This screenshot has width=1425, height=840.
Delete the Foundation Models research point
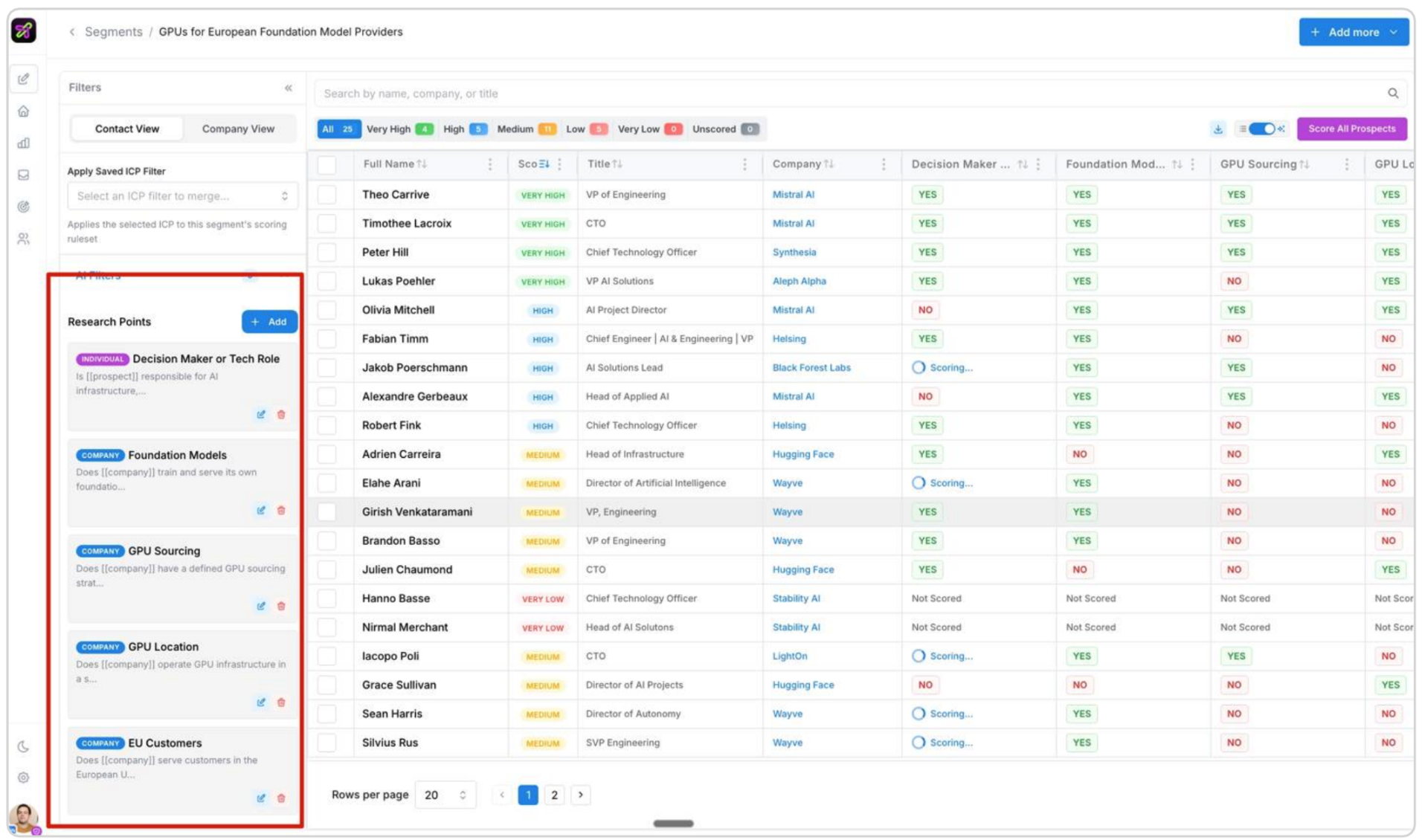[x=281, y=511]
